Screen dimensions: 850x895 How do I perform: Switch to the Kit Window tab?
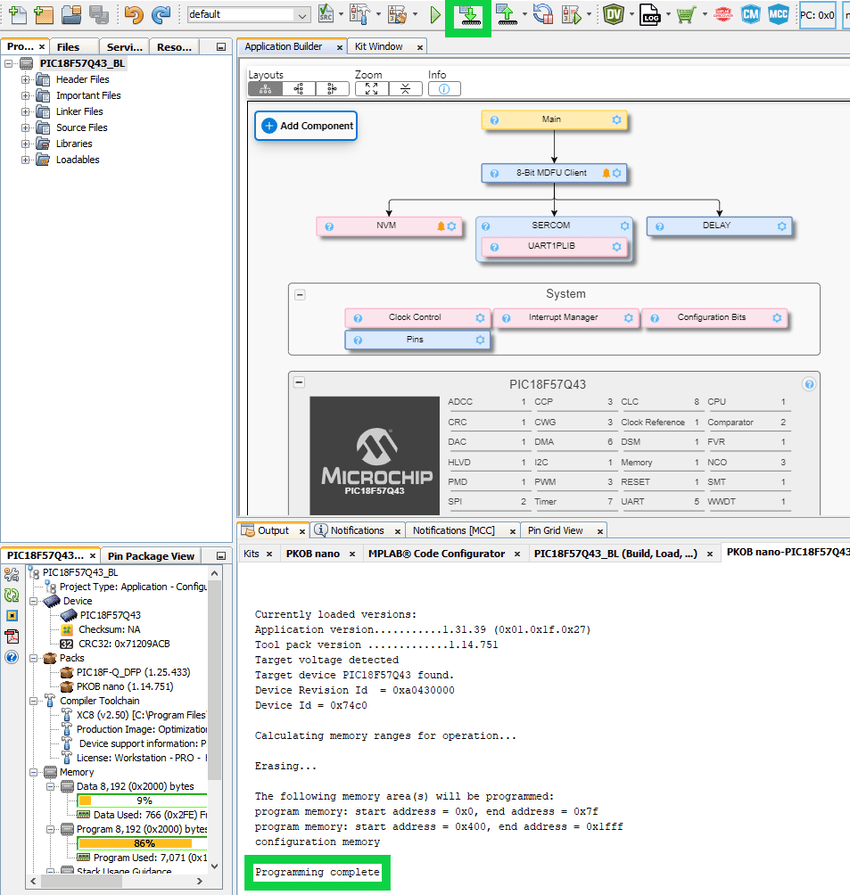[x=378, y=47]
